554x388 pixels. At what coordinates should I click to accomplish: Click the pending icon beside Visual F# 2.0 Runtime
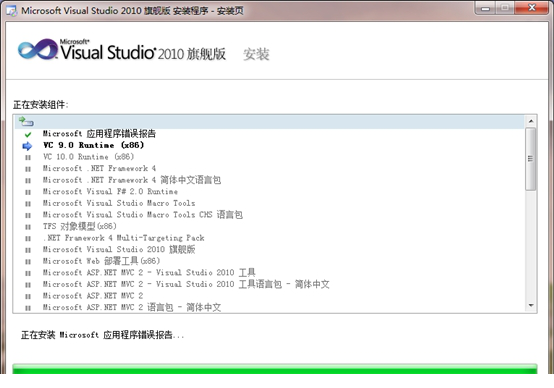tap(28, 192)
